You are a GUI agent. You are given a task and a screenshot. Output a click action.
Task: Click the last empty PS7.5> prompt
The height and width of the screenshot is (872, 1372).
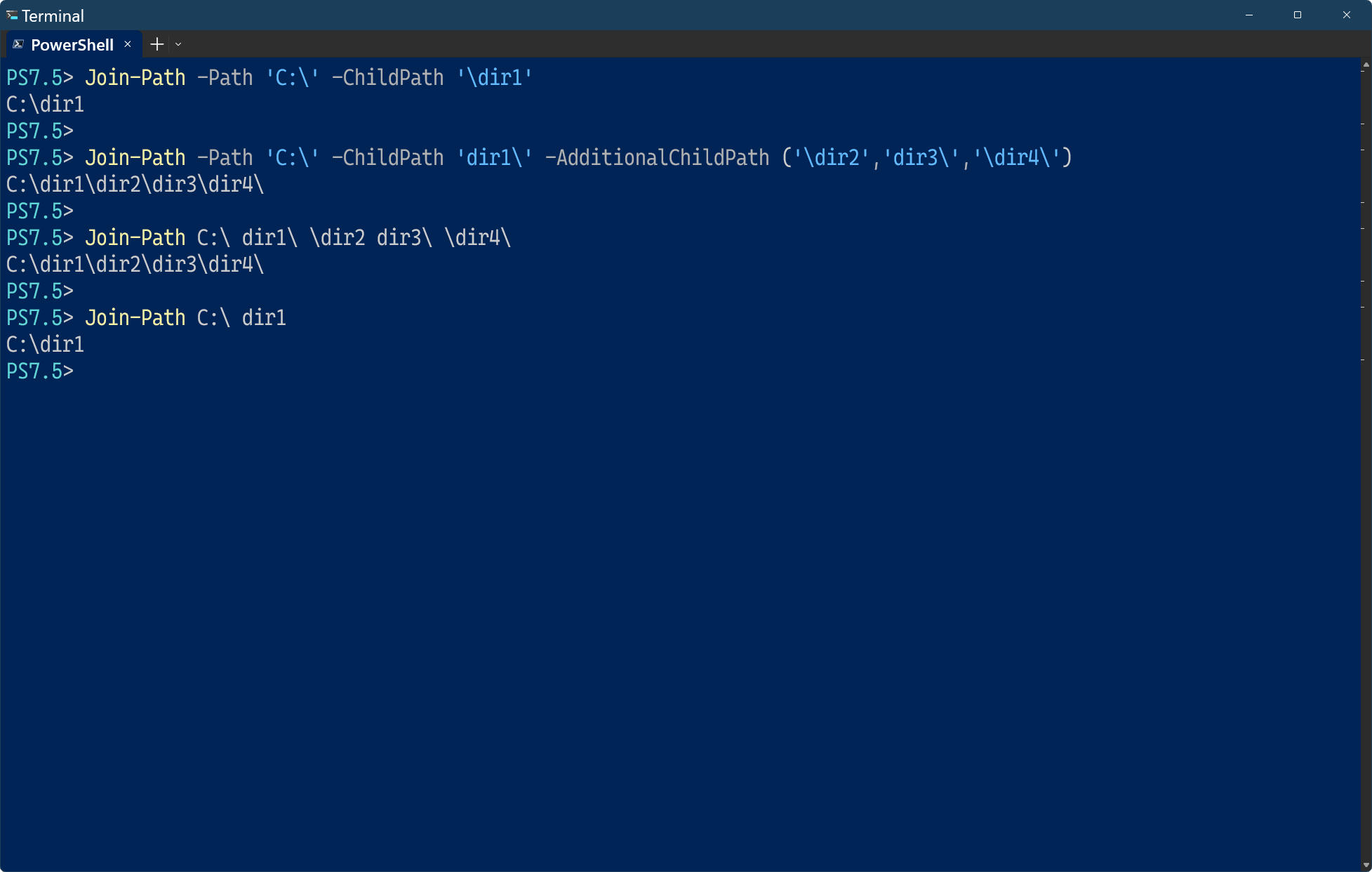click(x=40, y=371)
